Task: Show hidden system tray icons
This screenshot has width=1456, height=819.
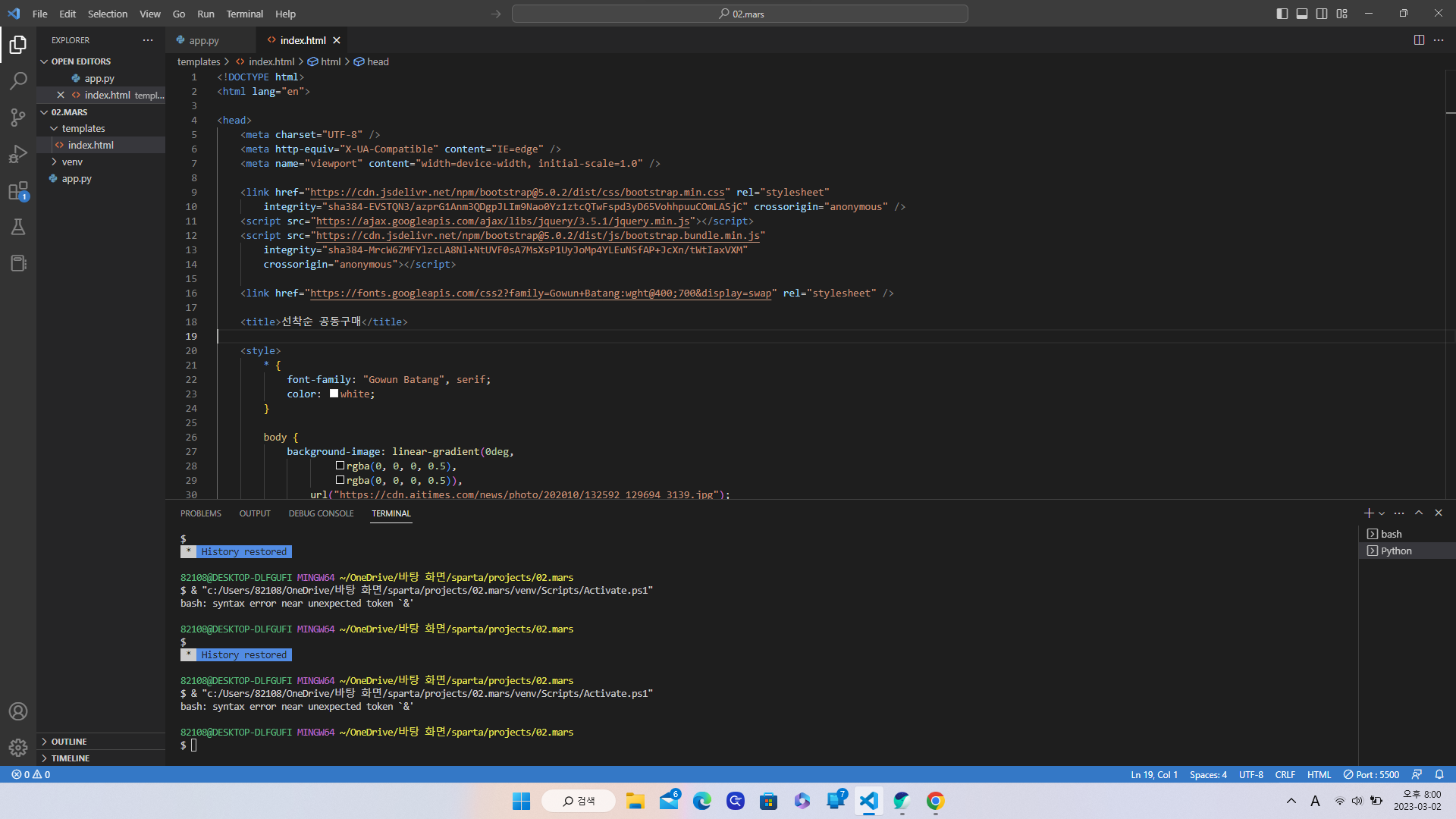Action: [x=1291, y=801]
